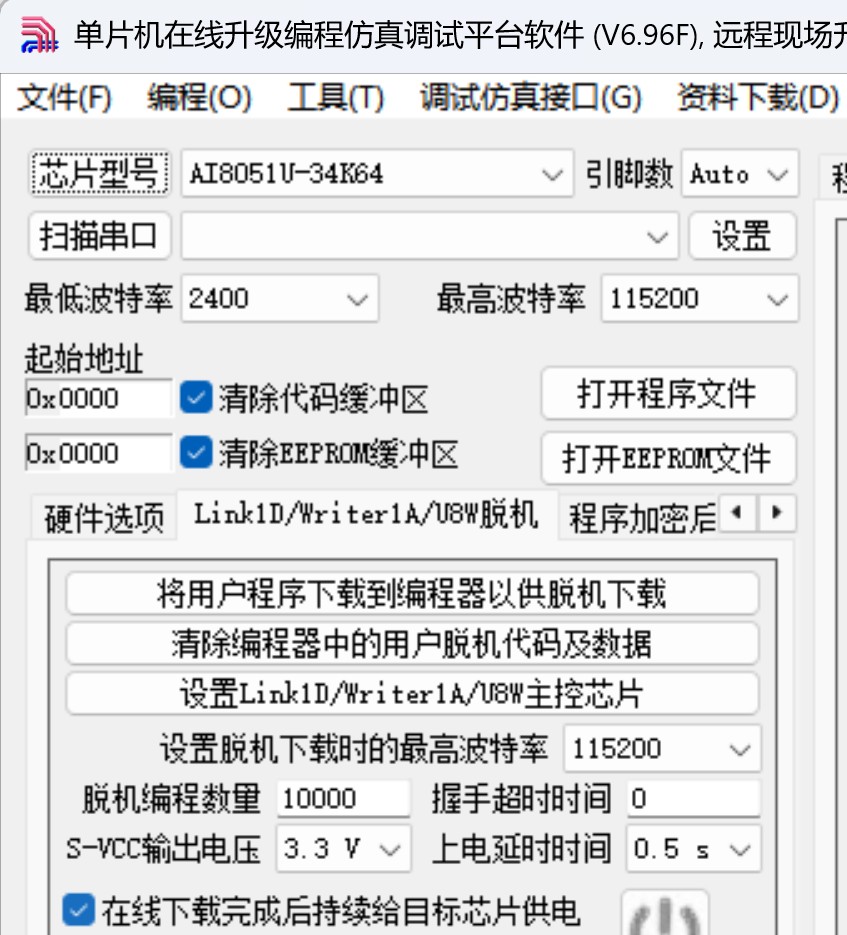Uncheck 清除EEPROM缓冲区 option
The height and width of the screenshot is (935, 847).
[x=196, y=453]
